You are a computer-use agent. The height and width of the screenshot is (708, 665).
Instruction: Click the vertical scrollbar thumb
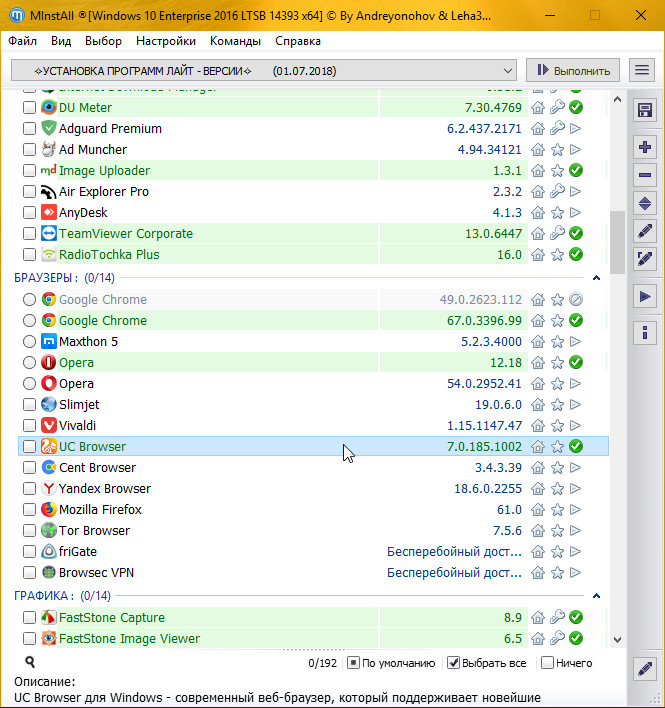(617, 242)
